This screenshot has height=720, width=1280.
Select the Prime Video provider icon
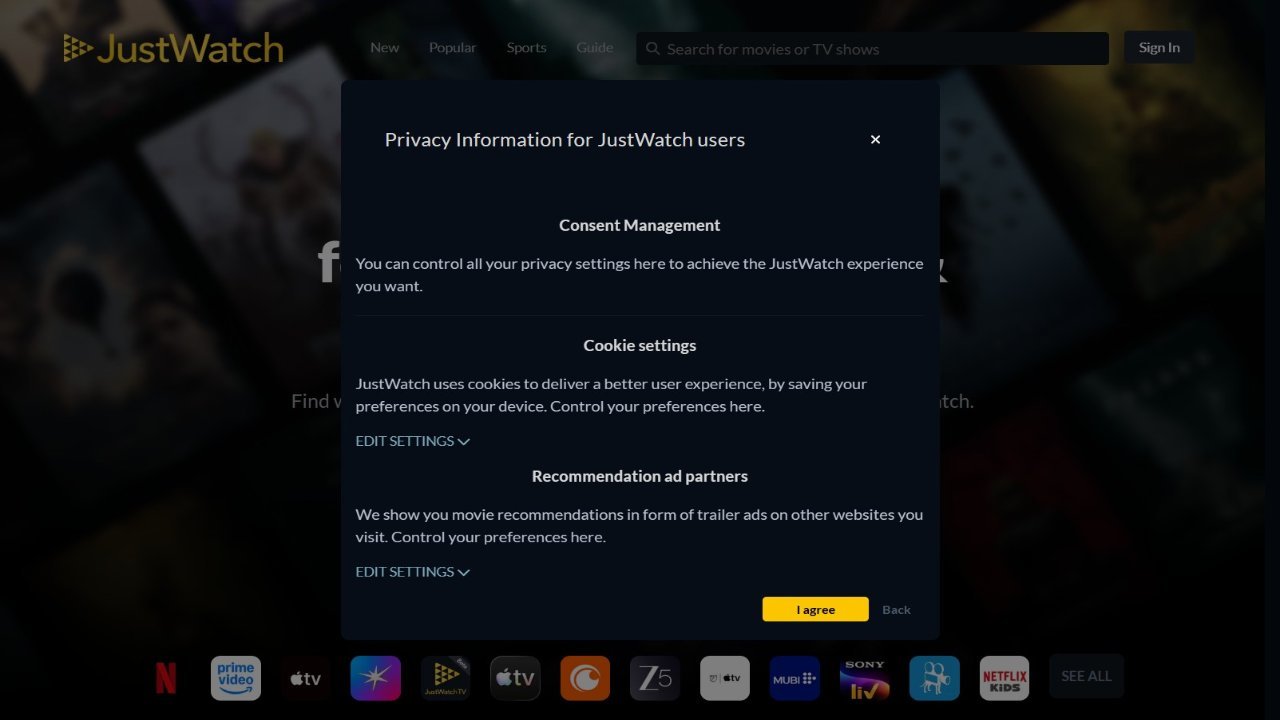[x=236, y=678]
